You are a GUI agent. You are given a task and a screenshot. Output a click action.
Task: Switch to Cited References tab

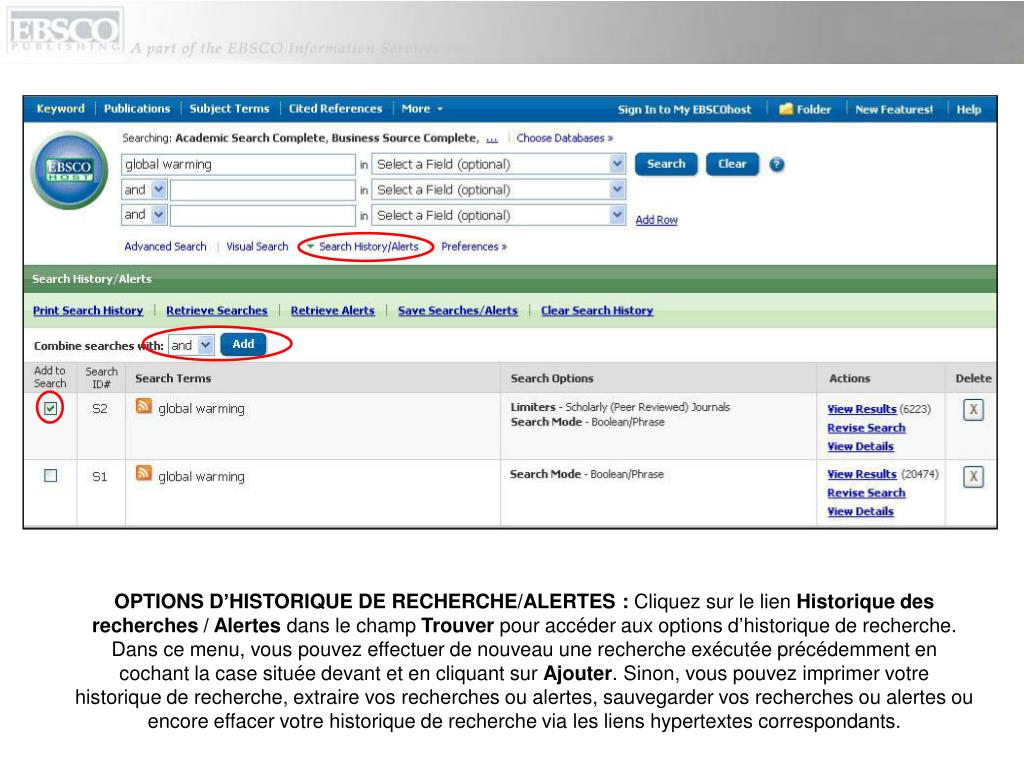click(x=336, y=109)
